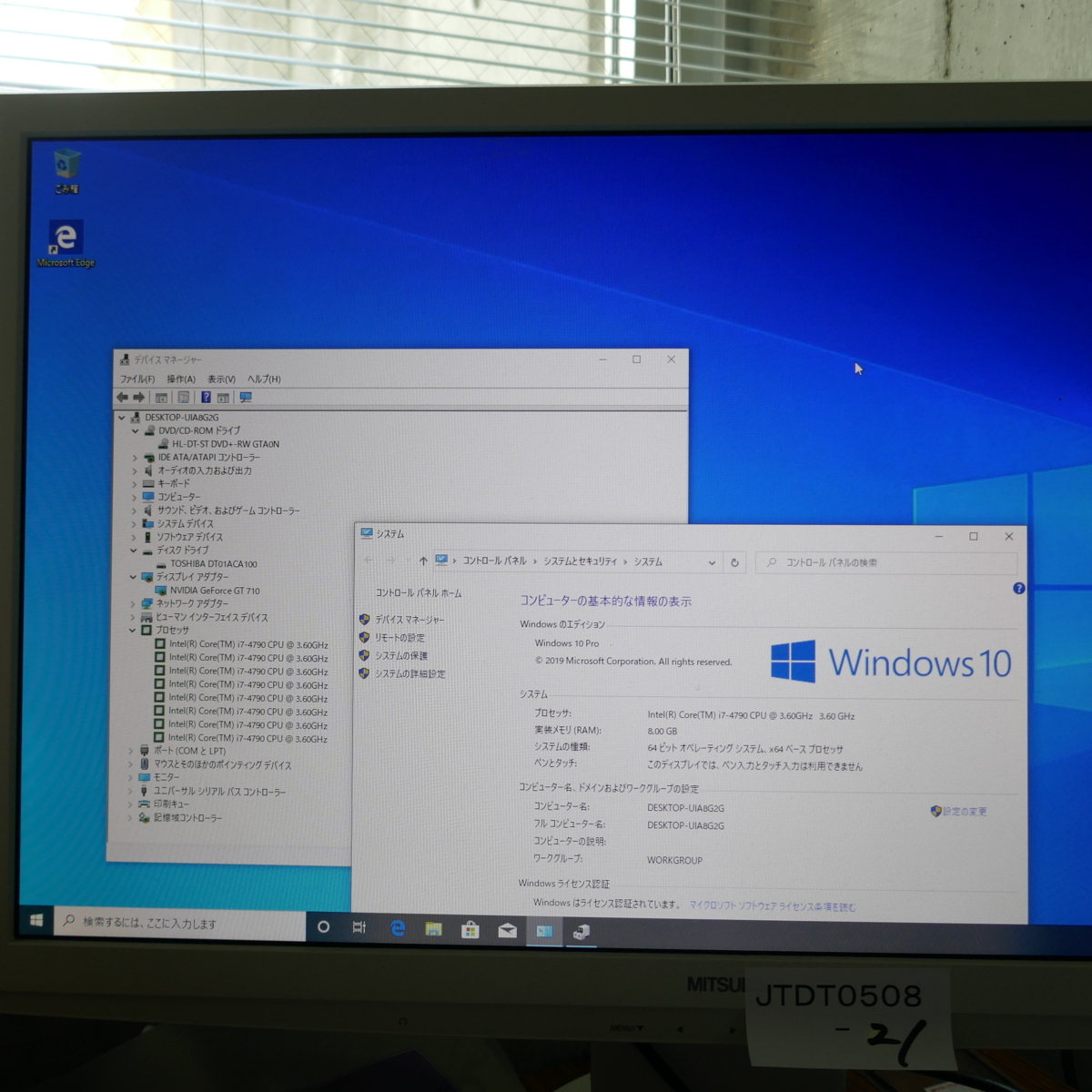Collapse the ディスプレイ アダプター node
Image resolution: width=1092 pixels, height=1092 pixels.
[x=133, y=577]
